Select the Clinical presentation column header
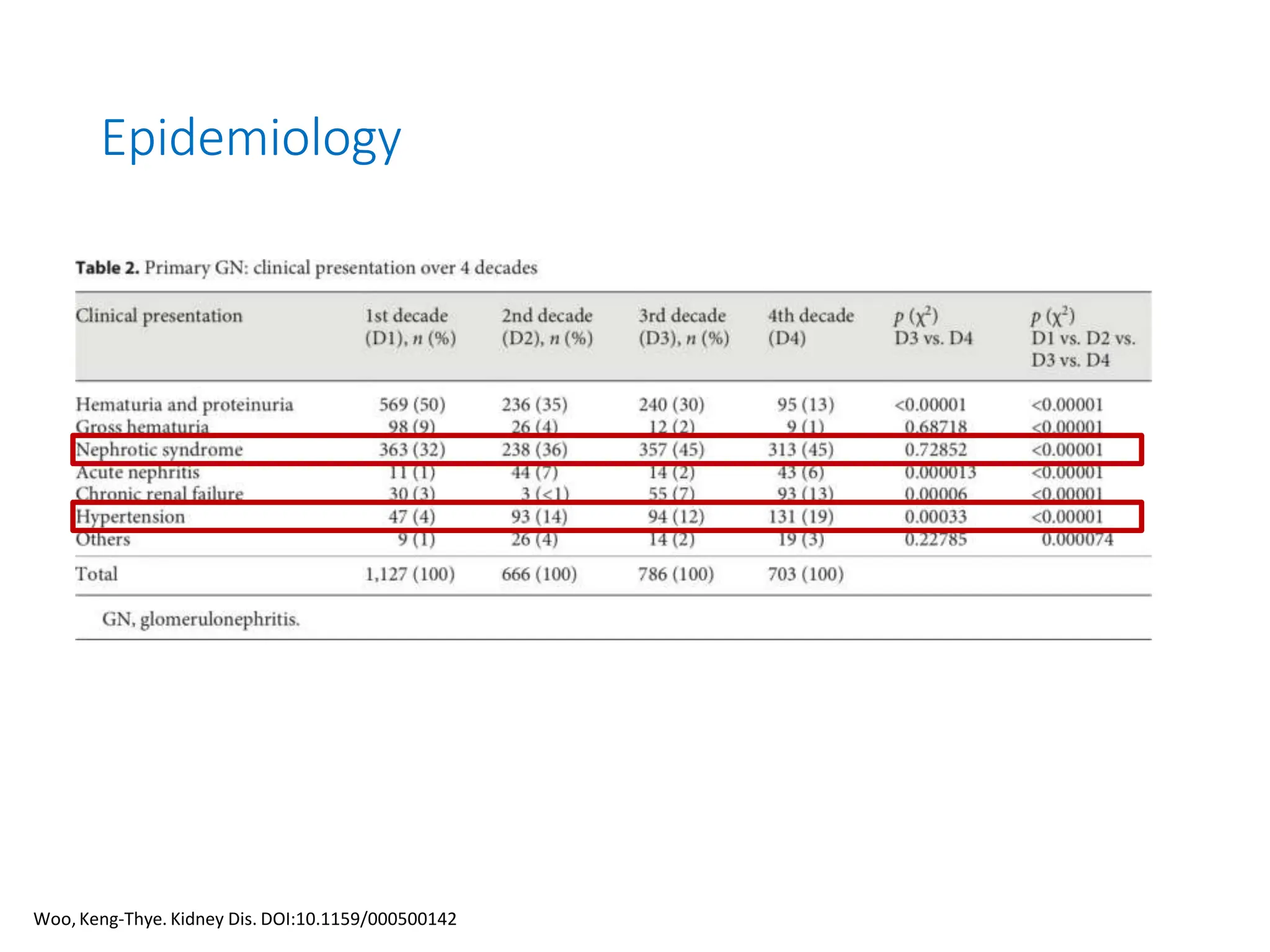The height and width of the screenshot is (952, 1270). 159,316
